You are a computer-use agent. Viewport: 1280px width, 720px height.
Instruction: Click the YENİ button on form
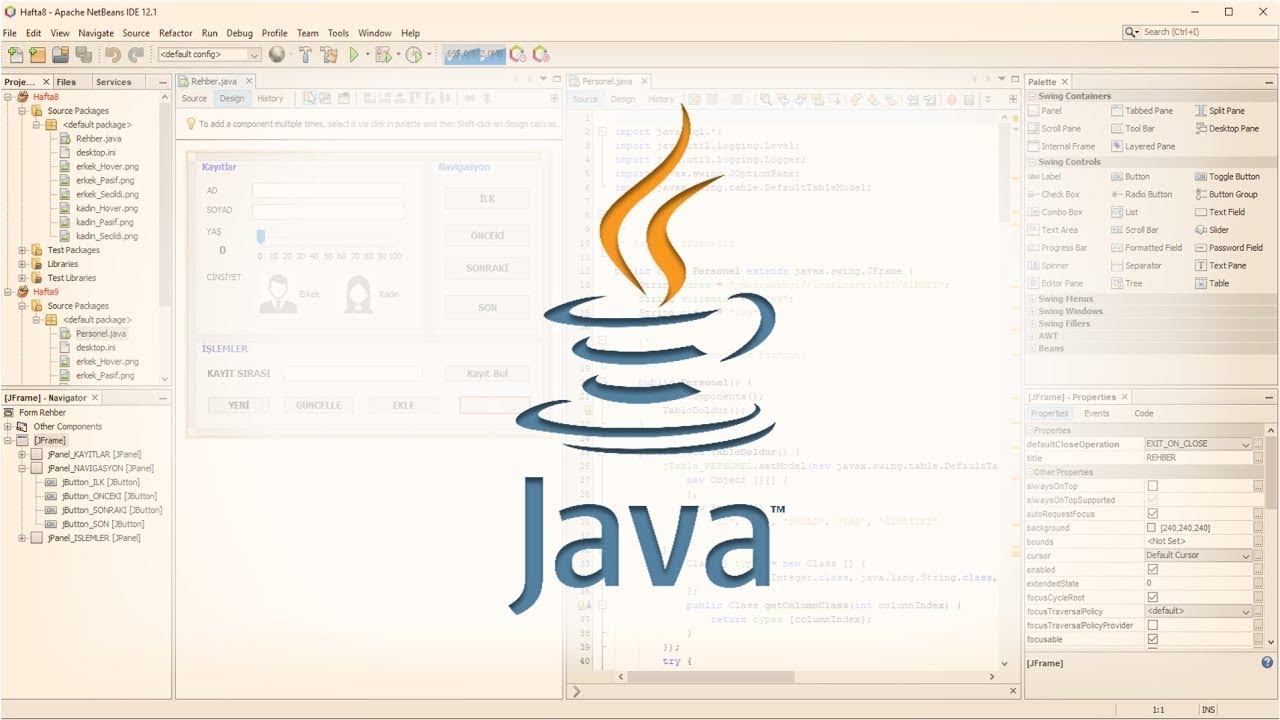[x=239, y=406]
